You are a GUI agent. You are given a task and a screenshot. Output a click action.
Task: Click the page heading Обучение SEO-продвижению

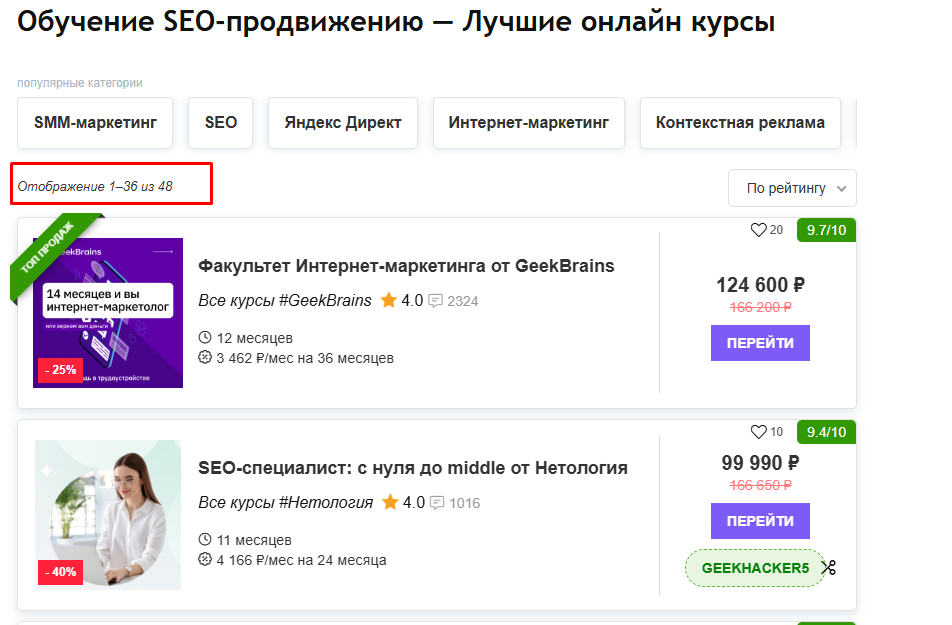(396, 22)
